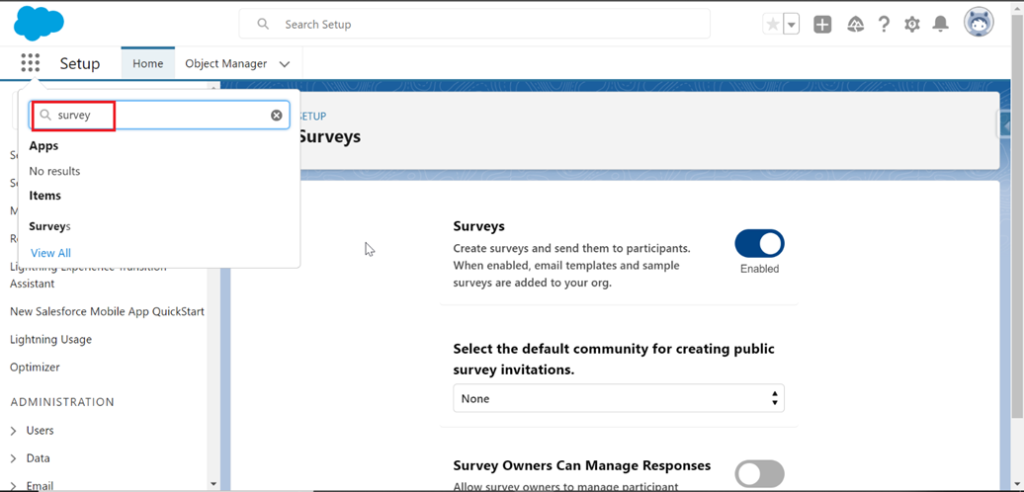The image size is (1024, 492).
Task: Click the sidebar scrollbar down arrow
Action: point(213,484)
